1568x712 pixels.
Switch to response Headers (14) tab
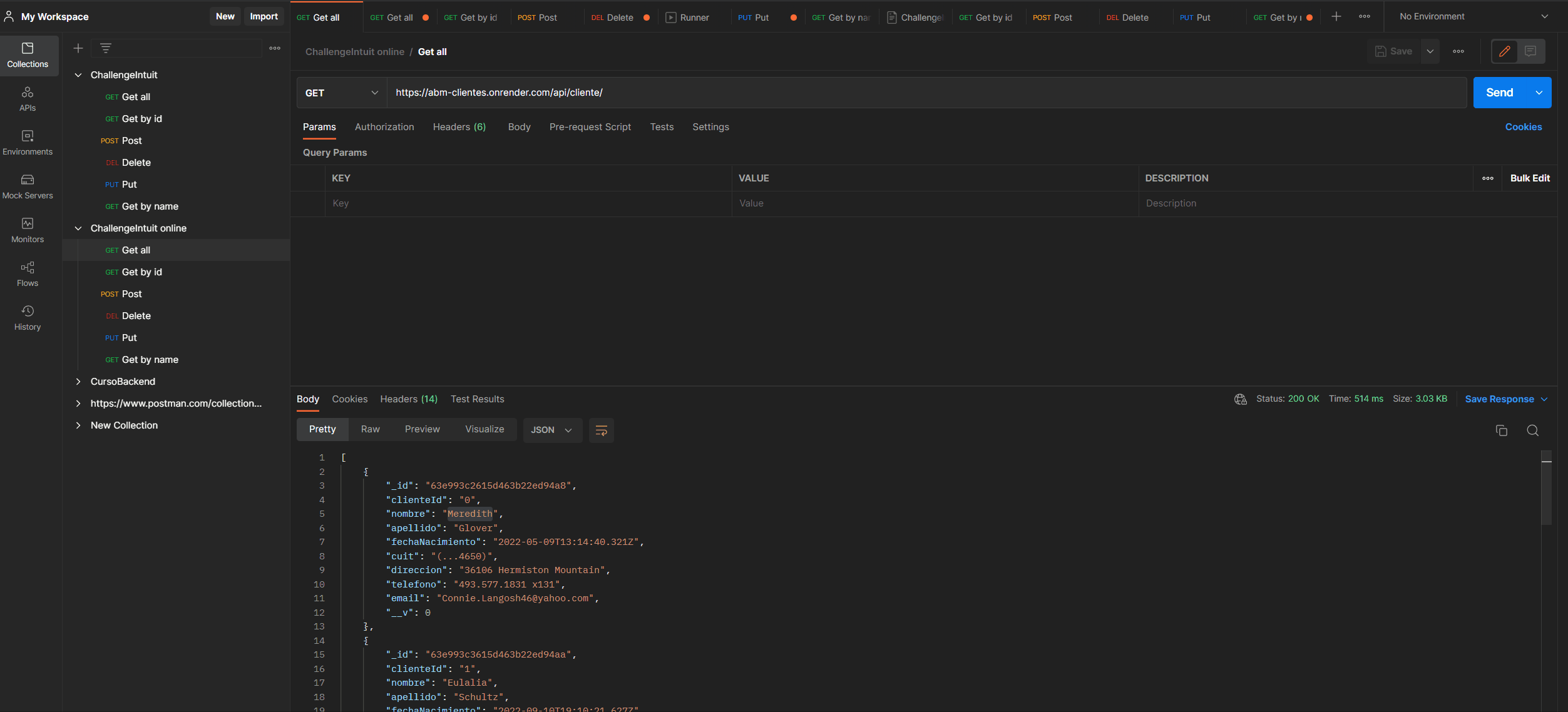(x=408, y=399)
